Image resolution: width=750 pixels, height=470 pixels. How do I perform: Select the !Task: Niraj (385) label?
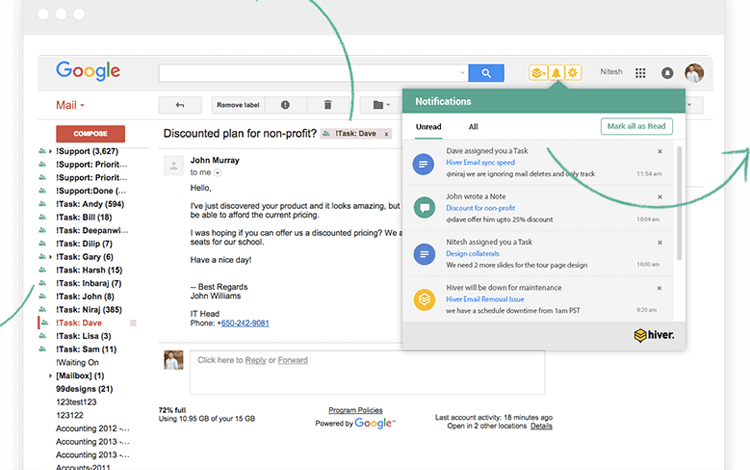88,310
